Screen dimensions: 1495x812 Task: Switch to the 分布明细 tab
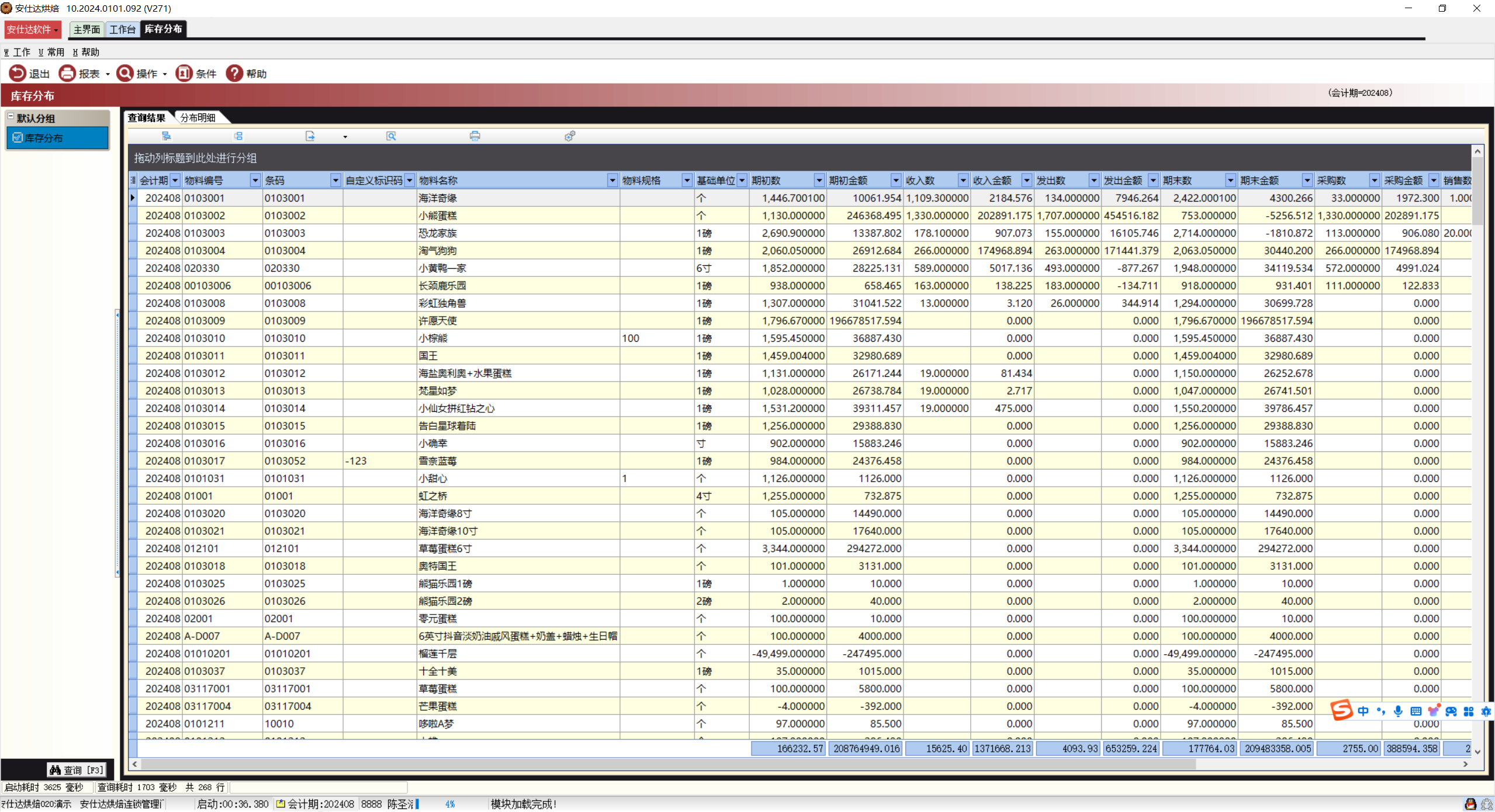point(198,117)
